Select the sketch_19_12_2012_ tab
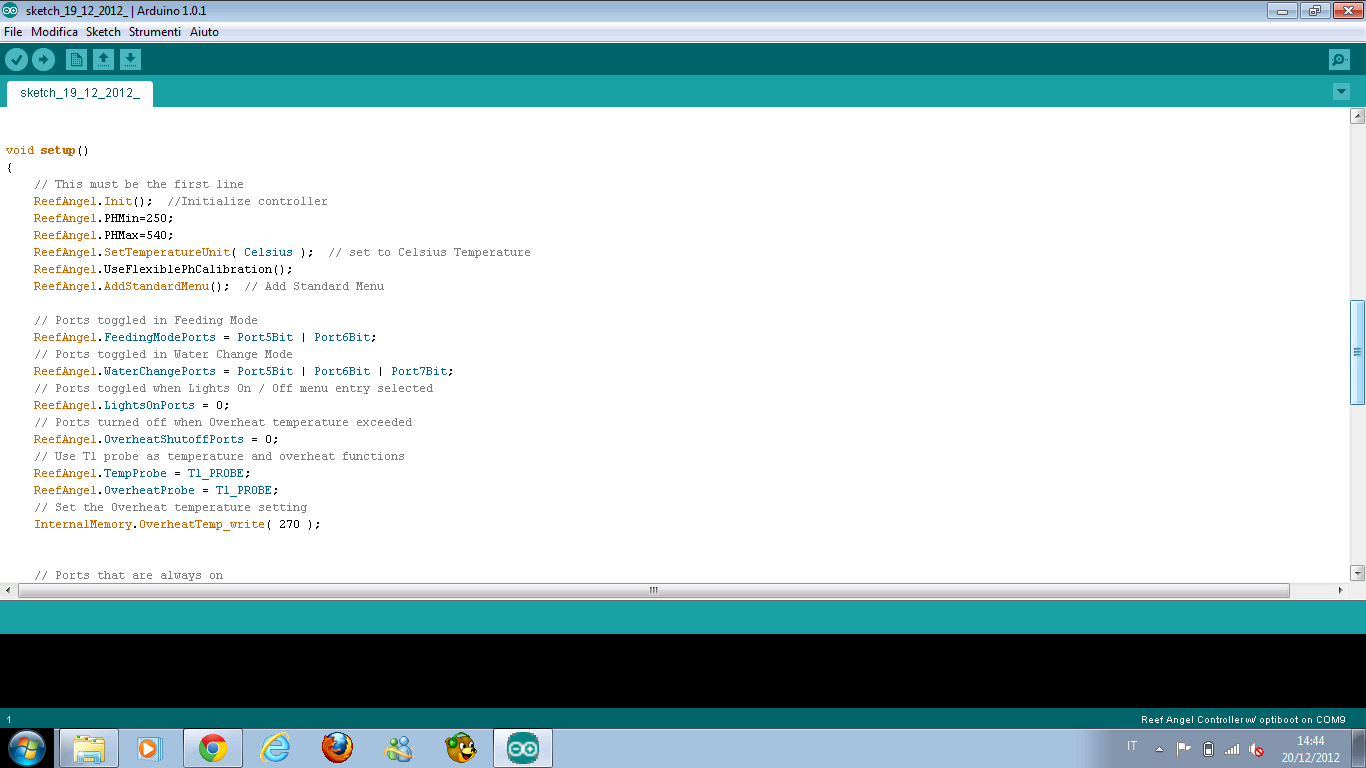This screenshot has width=1366, height=768. coord(80,93)
